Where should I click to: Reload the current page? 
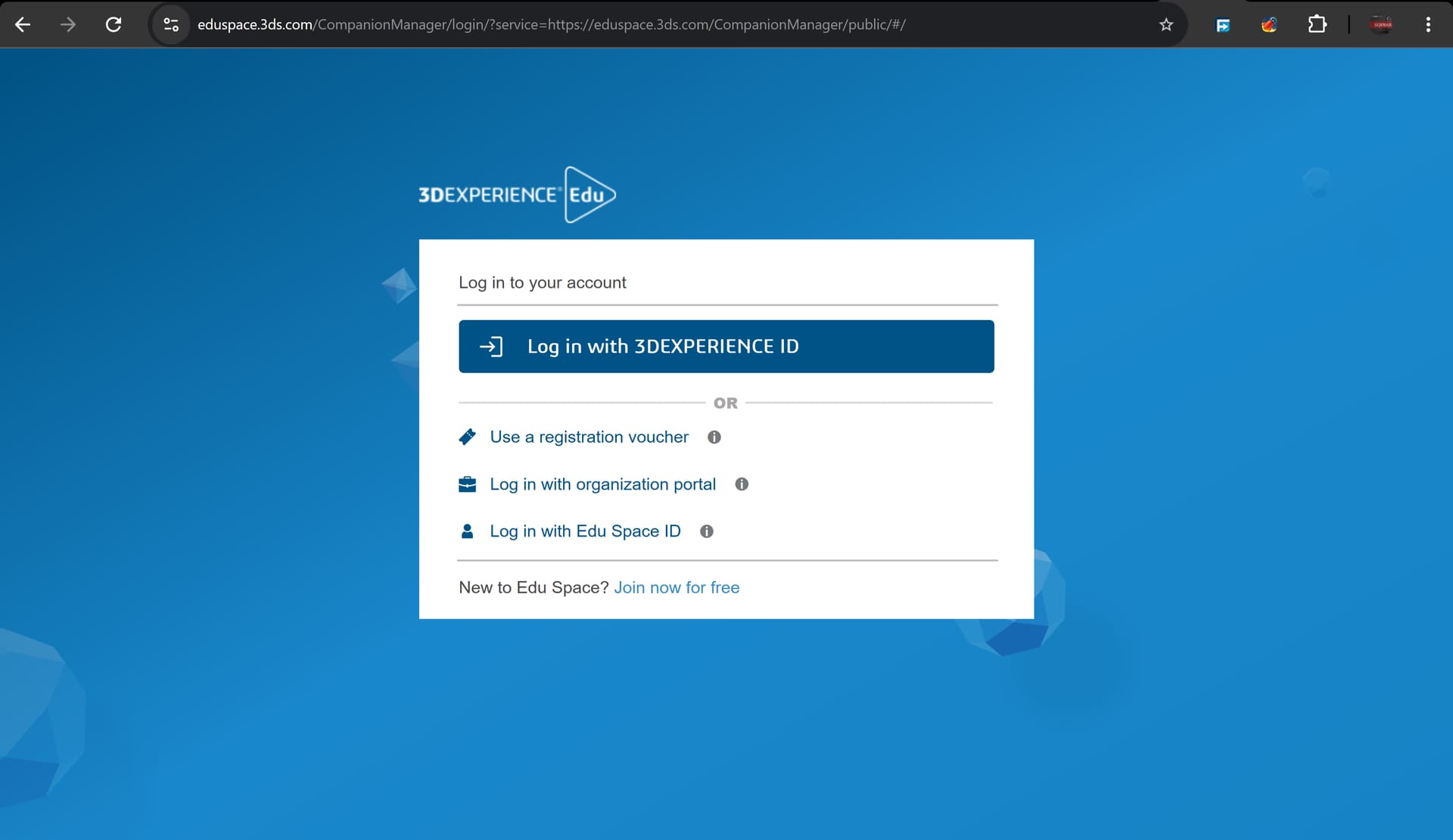[114, 24]
